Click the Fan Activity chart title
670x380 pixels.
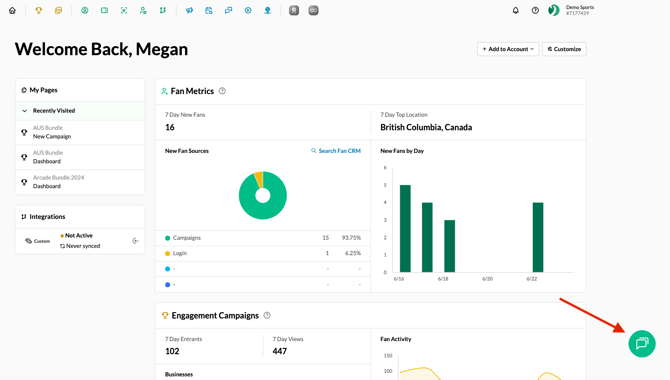(x=396, y=339)
